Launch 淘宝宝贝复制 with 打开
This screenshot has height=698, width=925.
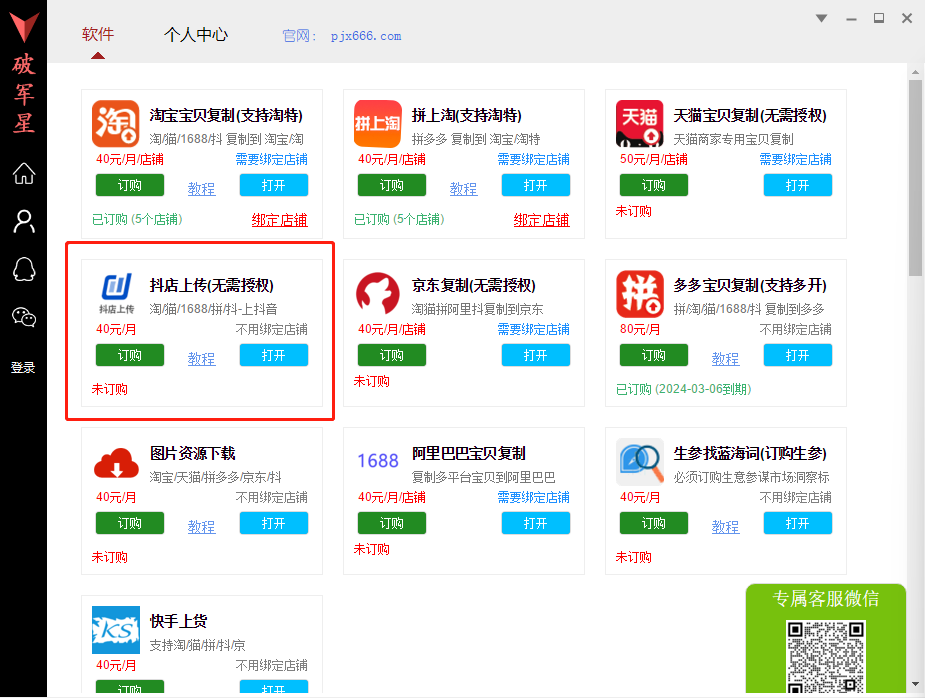point(274,185)
